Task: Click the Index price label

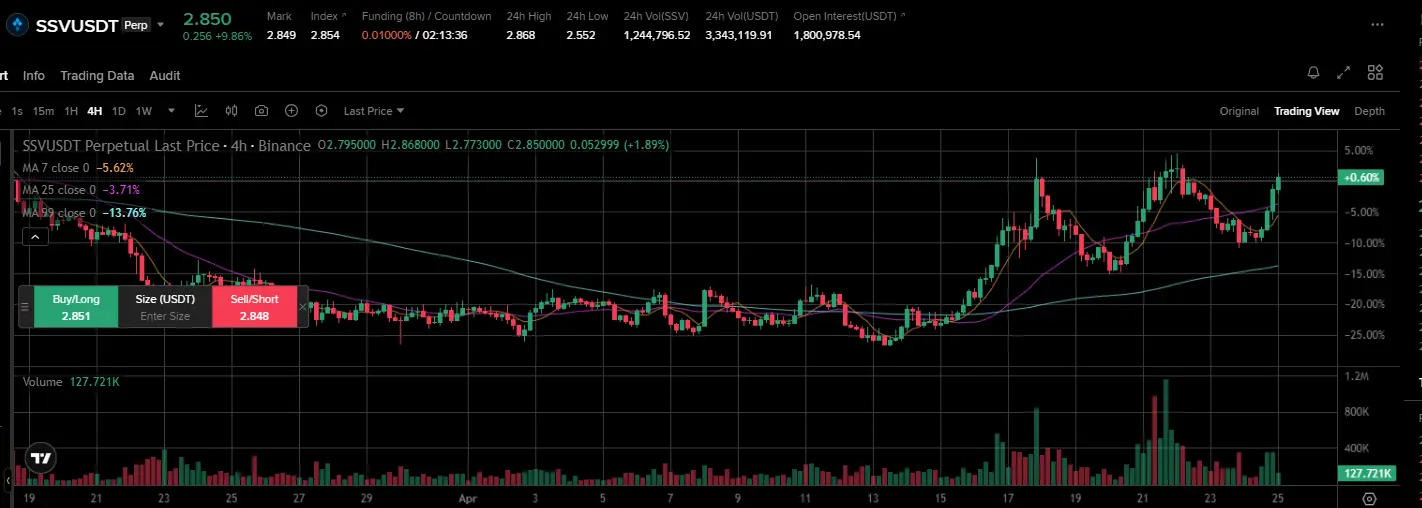Action: point(324,16)
